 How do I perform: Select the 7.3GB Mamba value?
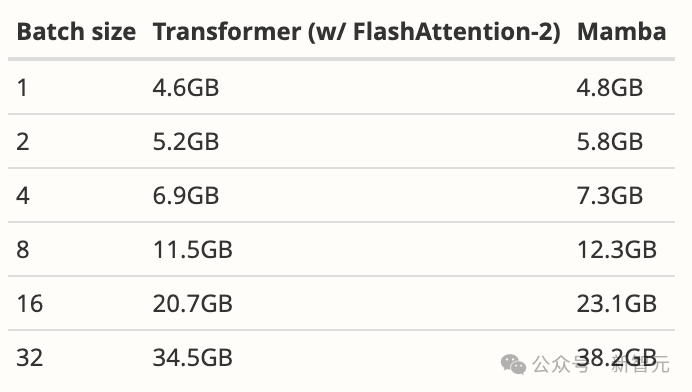(x=610, y=196)
